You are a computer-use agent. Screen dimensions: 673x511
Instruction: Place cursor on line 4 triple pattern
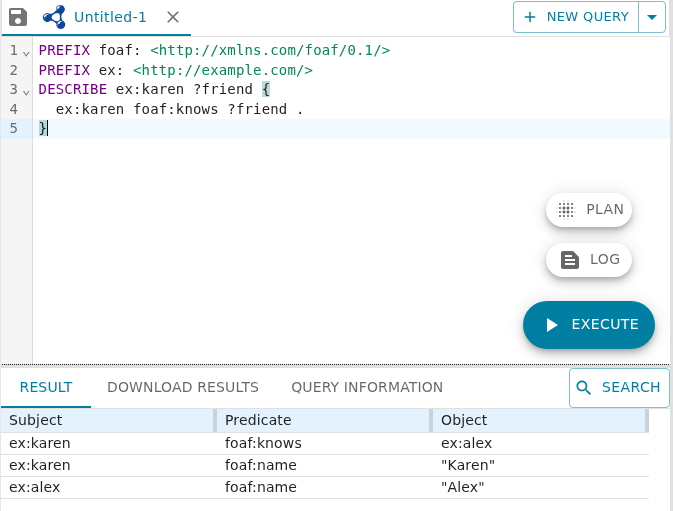179,109
